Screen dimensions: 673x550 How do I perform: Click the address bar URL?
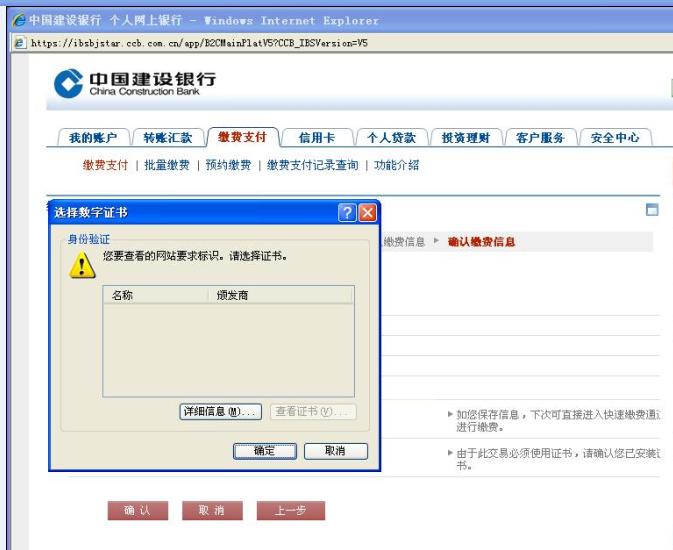199,43
